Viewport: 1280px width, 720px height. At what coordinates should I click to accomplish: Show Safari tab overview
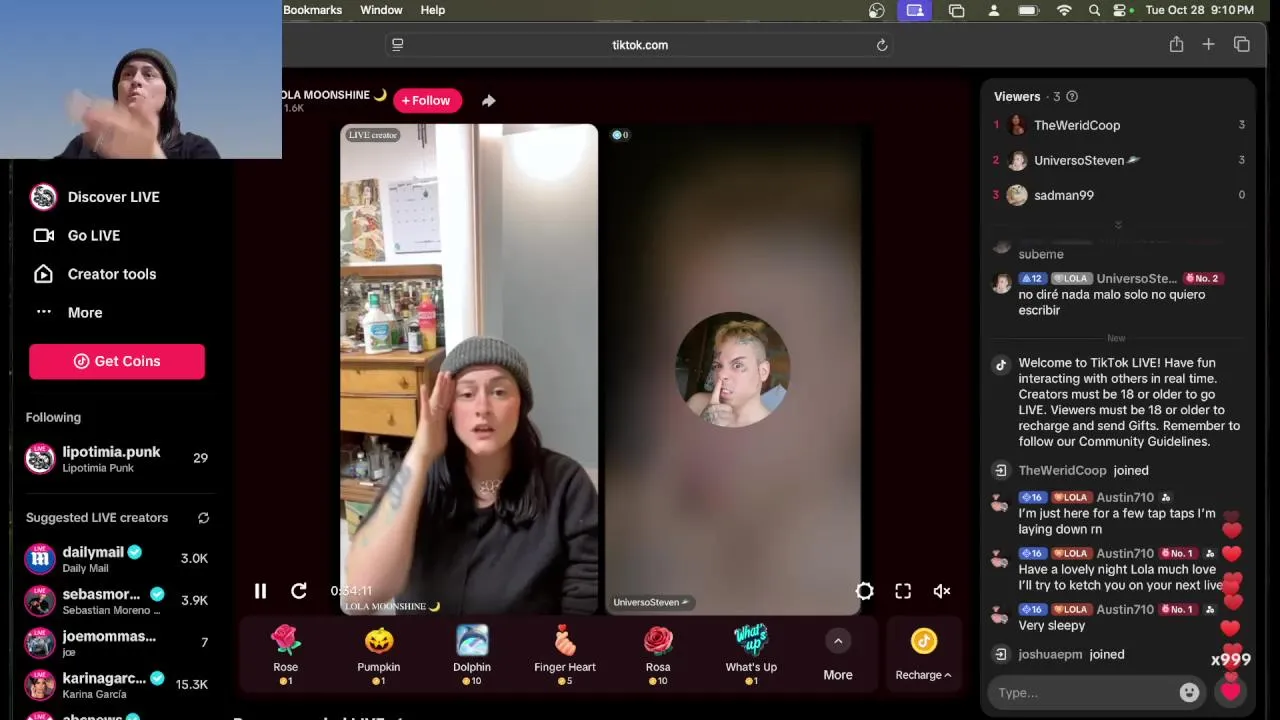(x=1242, y=44)
